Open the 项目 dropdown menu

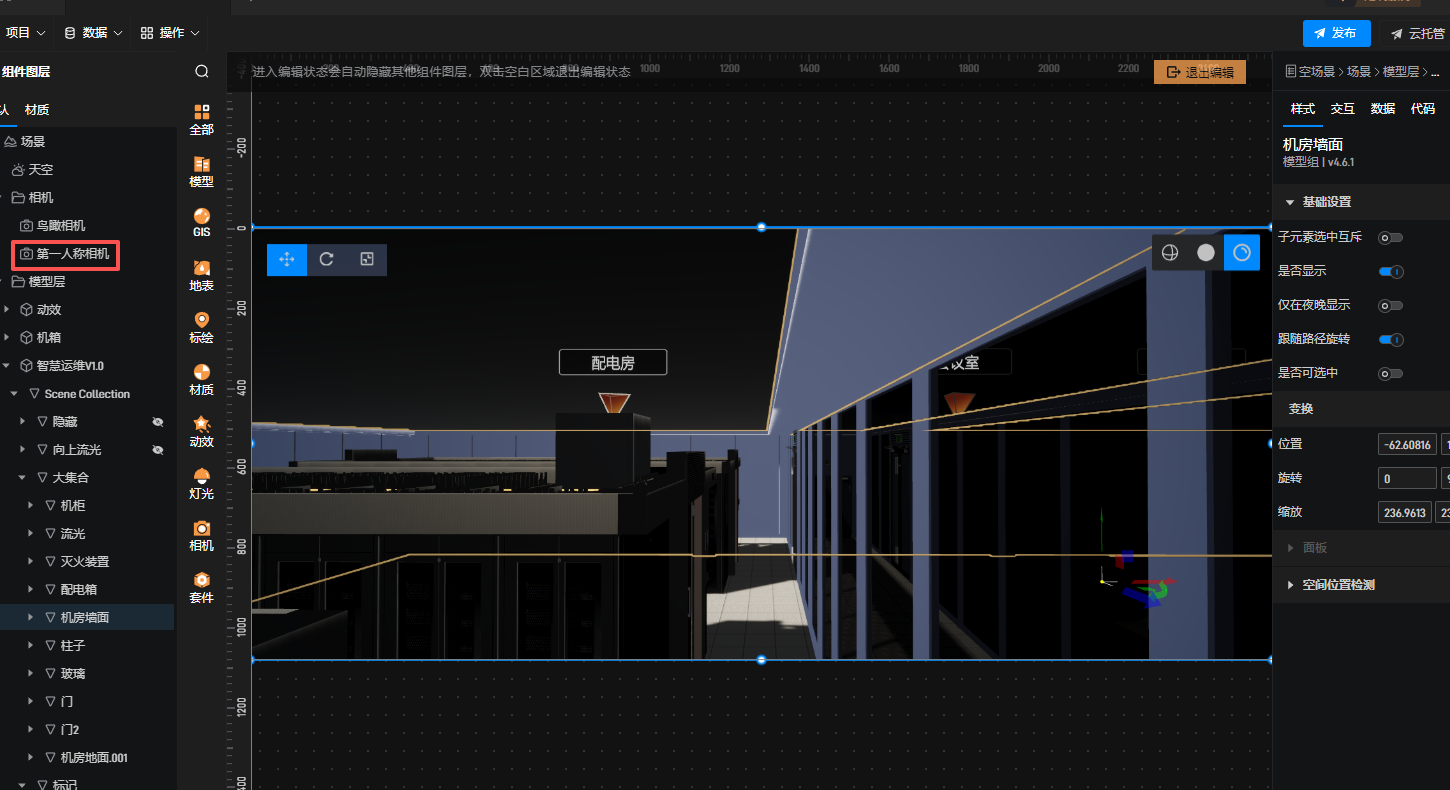coord(25,33)
